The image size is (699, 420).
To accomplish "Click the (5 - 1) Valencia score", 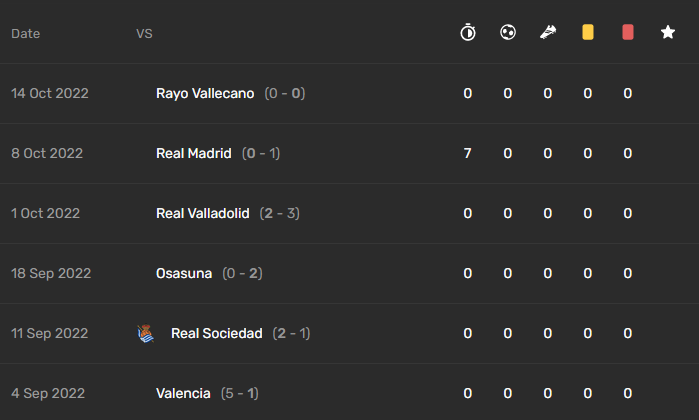I will [x=239, y=393].
